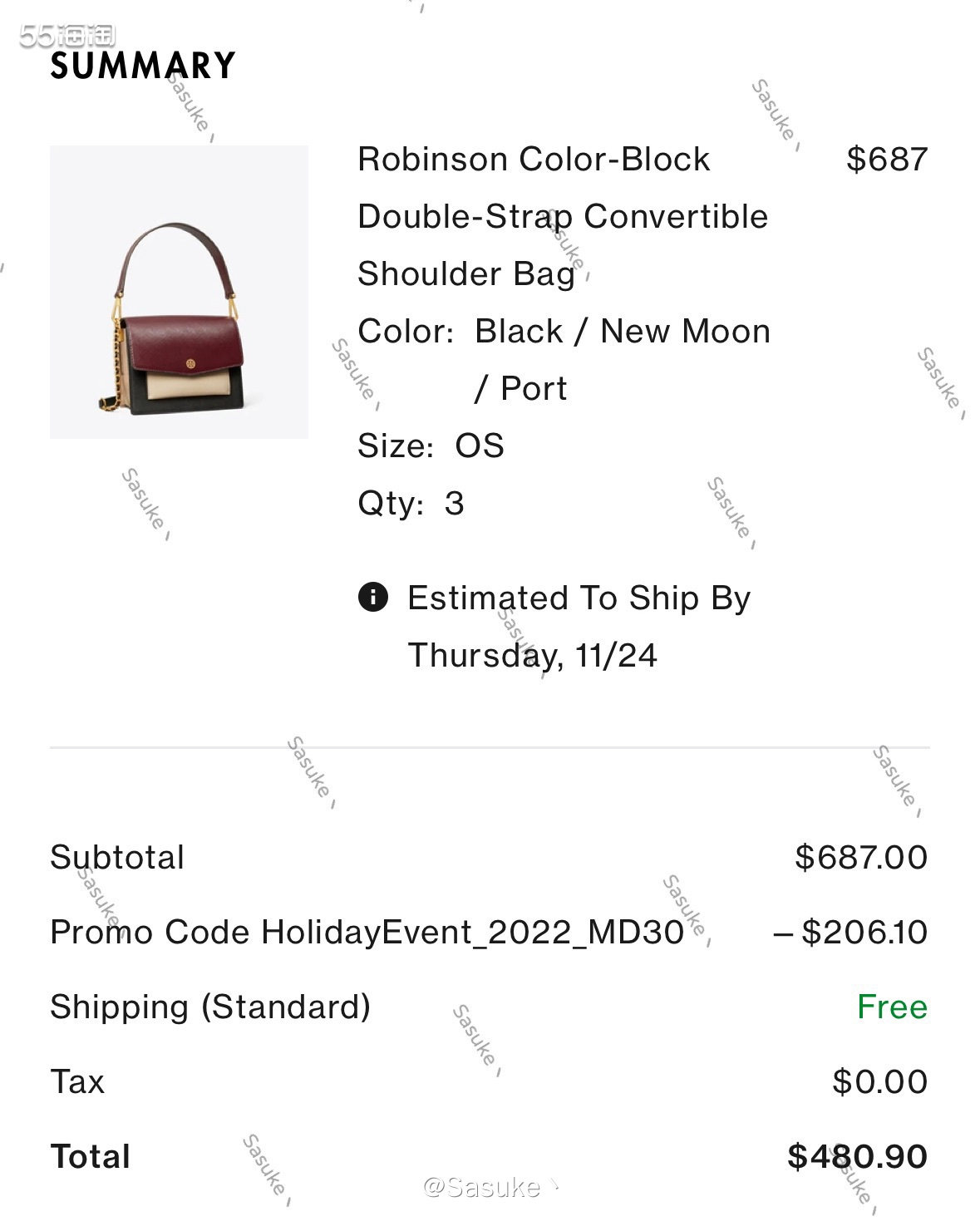The width and height of the screenshot is (980, 1226).
Task: Click the green Free shipping text
Action: click(892, 1007)
